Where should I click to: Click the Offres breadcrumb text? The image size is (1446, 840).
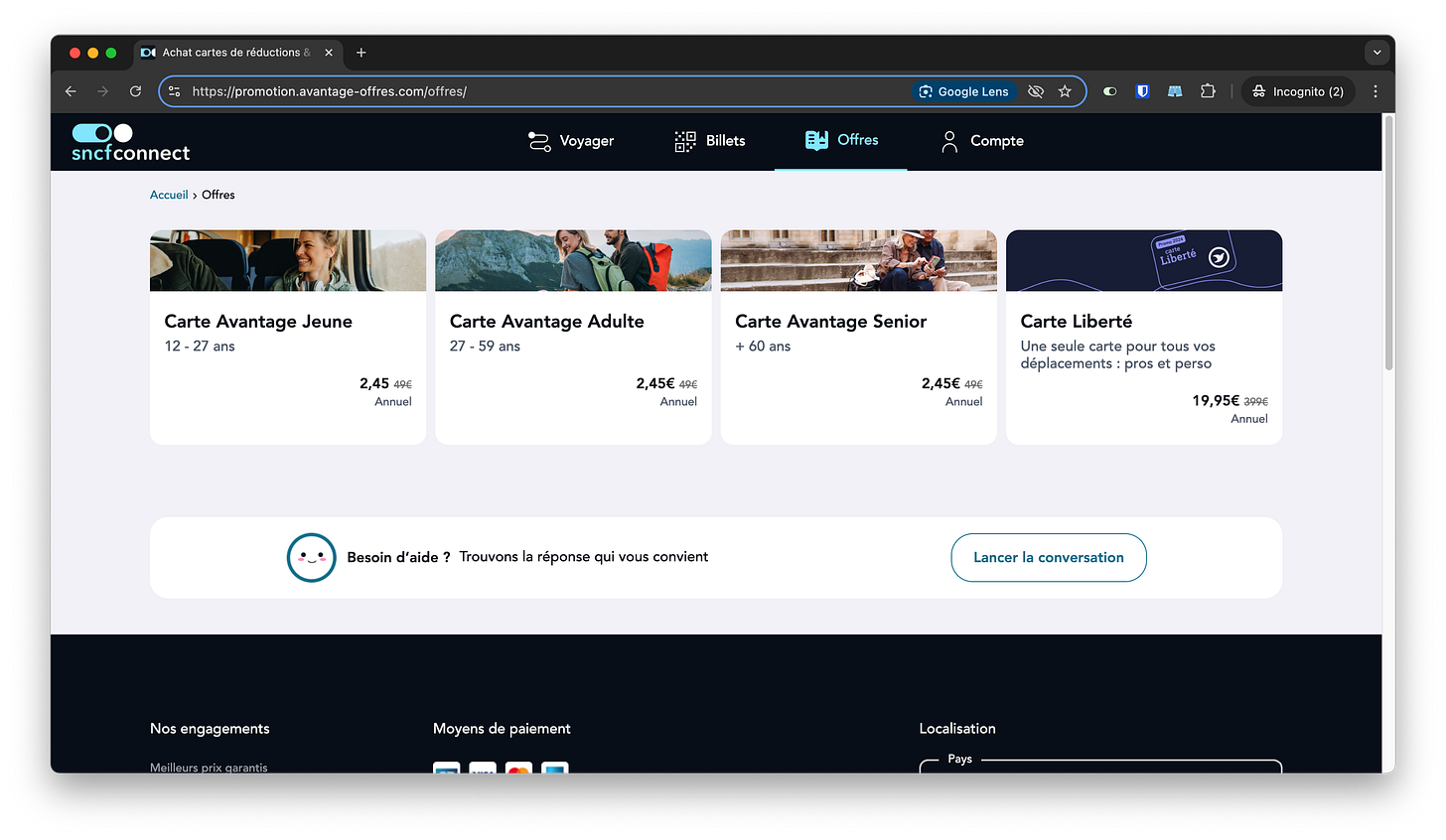(218, 195)
